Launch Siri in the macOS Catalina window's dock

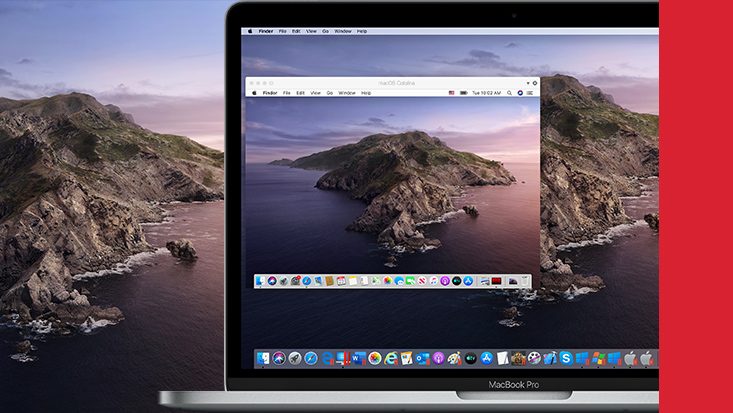click(x=272, y=281)
